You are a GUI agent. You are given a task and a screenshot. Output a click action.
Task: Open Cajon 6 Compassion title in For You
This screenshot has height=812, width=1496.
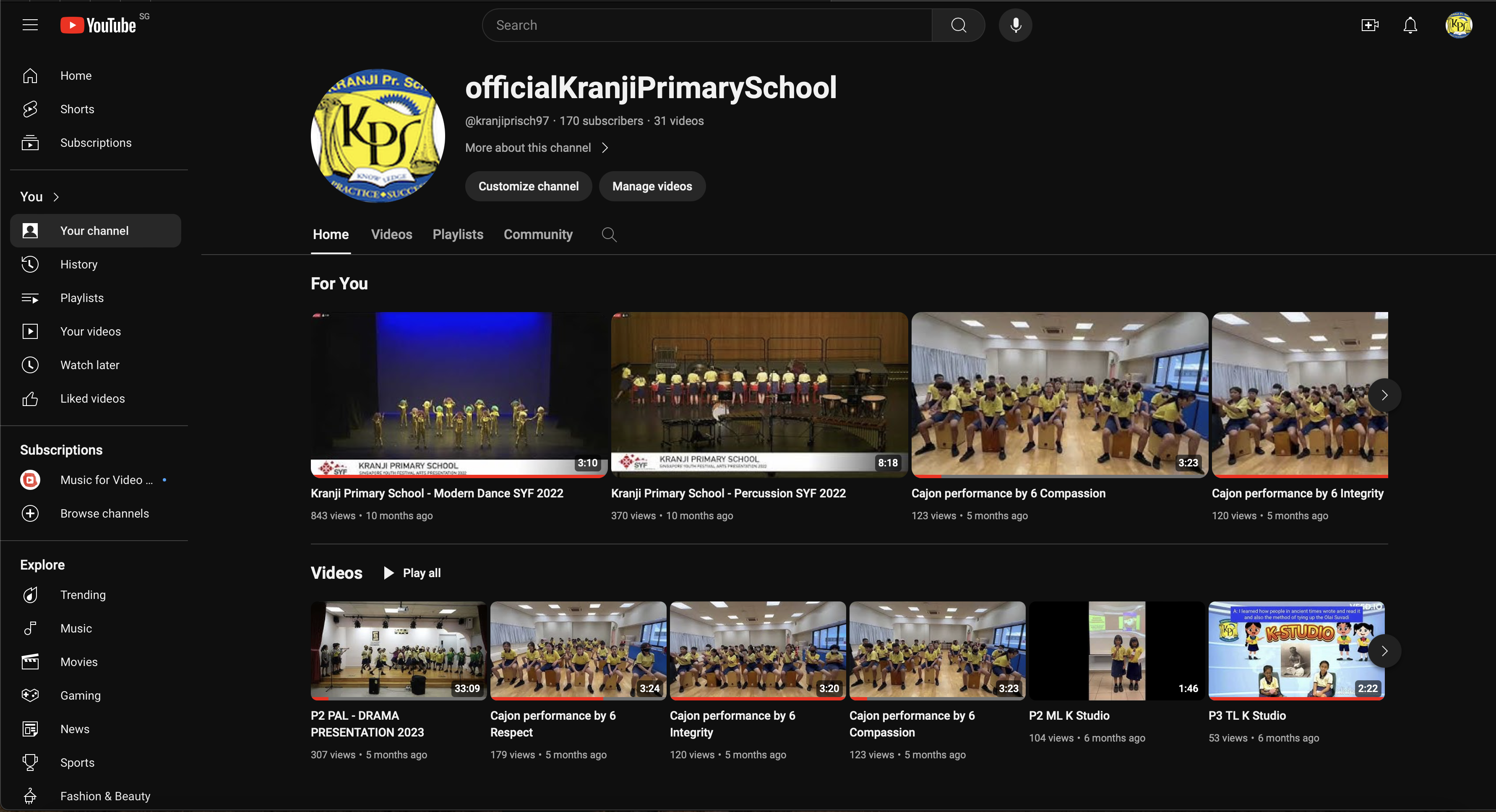[x=1008, y=493]
